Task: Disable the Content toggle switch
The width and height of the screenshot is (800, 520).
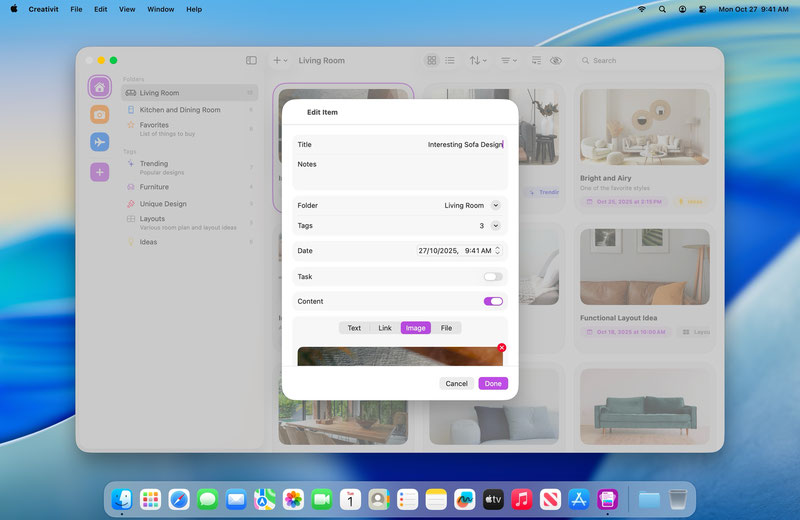Action: [x=493, y=301]
